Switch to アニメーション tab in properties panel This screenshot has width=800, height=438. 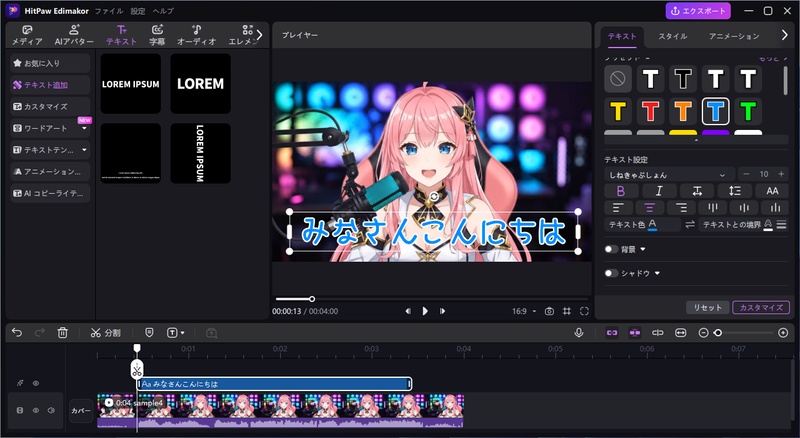(x=734, y=36)
